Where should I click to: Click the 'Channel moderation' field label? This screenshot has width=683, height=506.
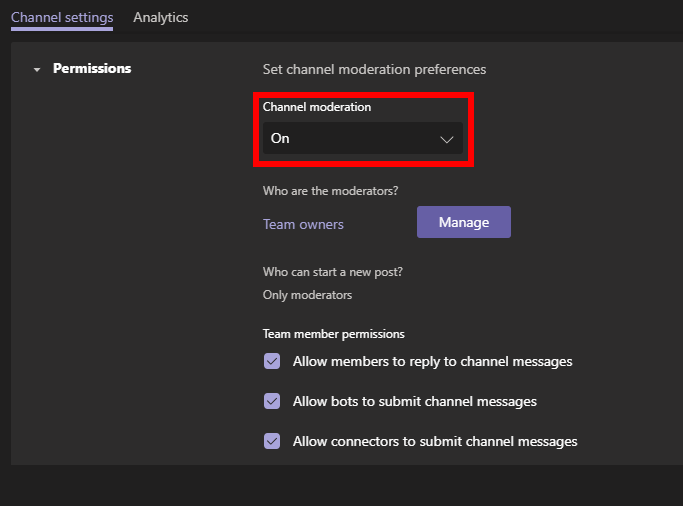click(x=317, y=107)
